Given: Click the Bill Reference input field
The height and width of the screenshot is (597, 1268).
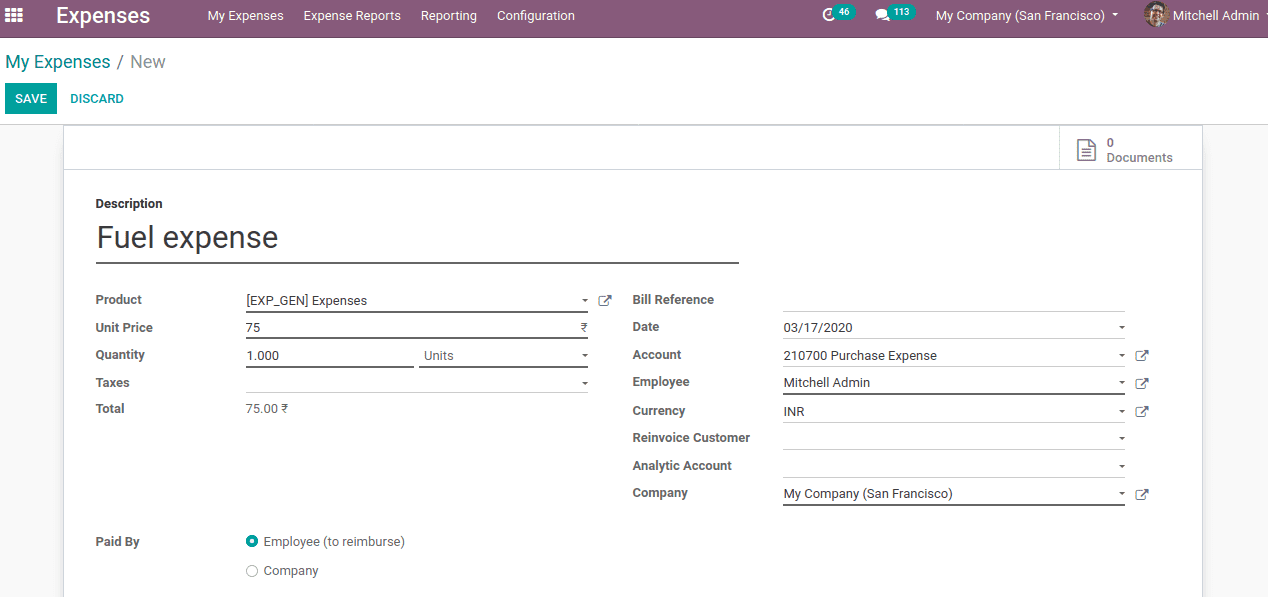Looking at the screenshot, I should point(954,300).
